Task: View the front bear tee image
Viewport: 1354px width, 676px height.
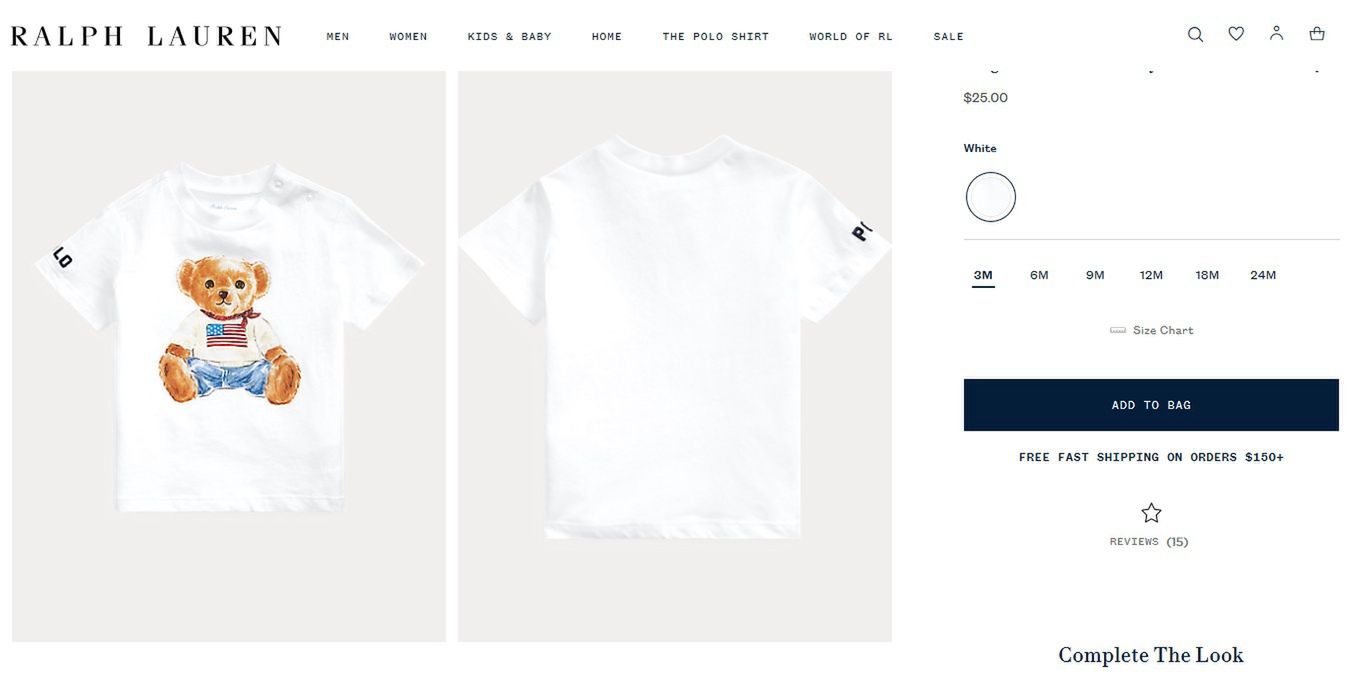Action: [229, 356]
